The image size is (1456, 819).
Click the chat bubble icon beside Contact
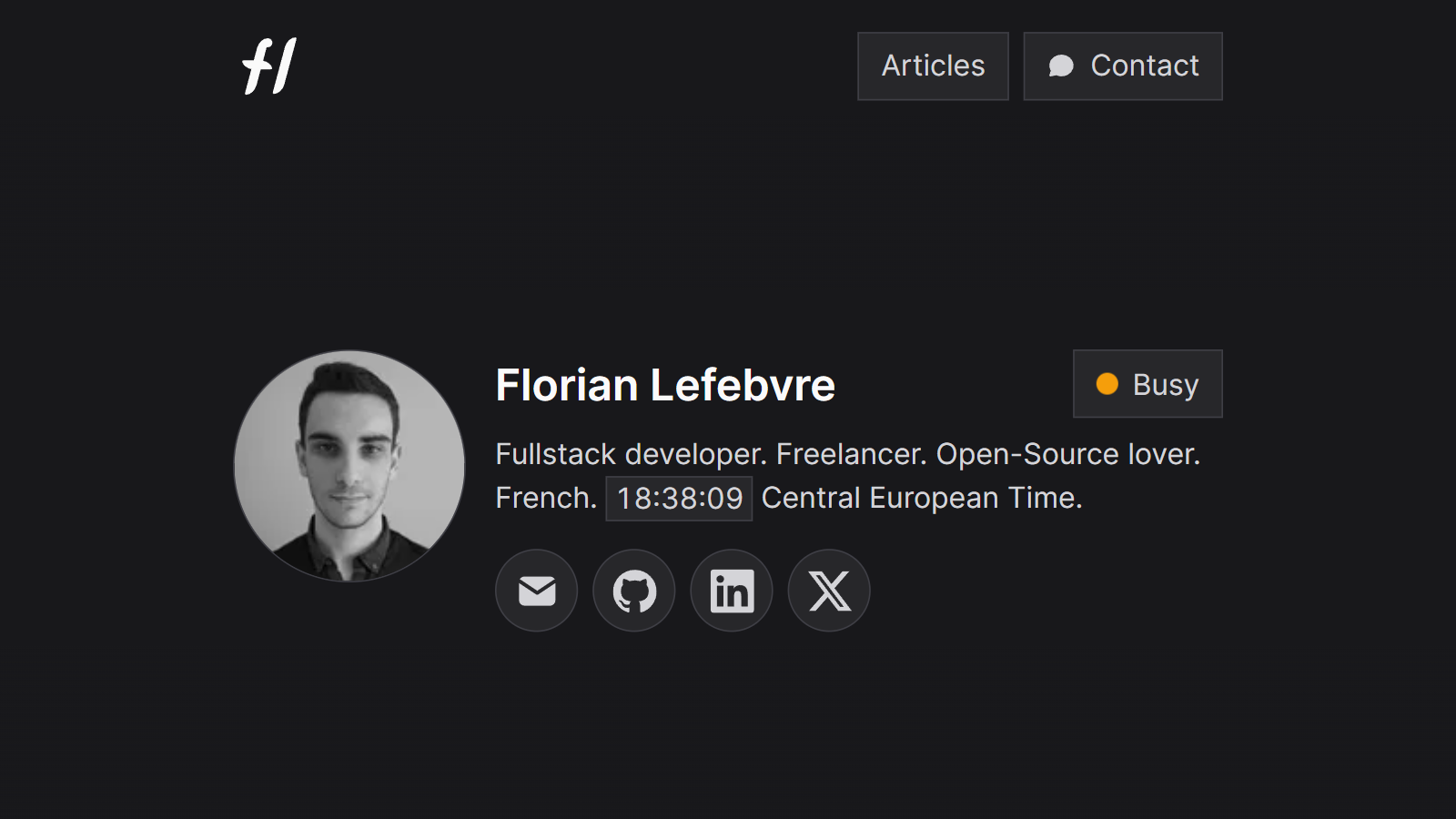[1061, 66]
